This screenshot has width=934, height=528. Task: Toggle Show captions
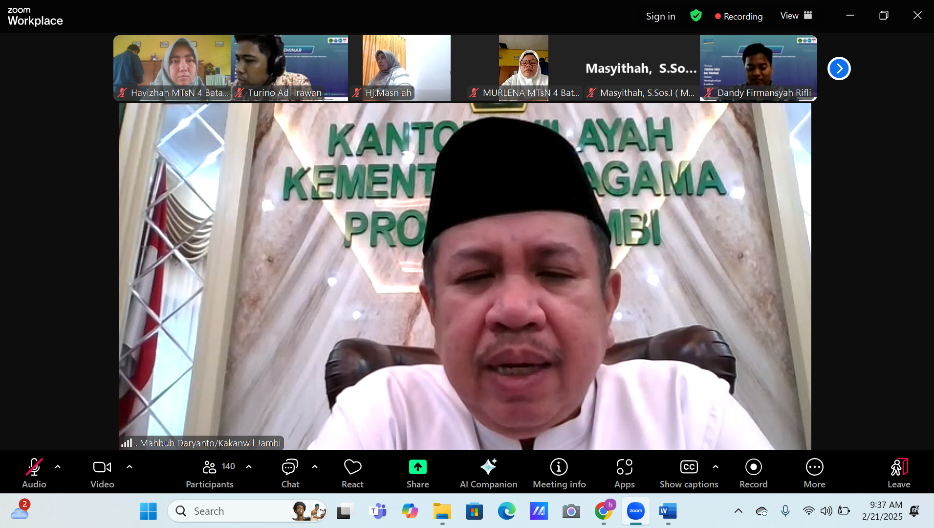pyautogui.click(x=689, y=473)
